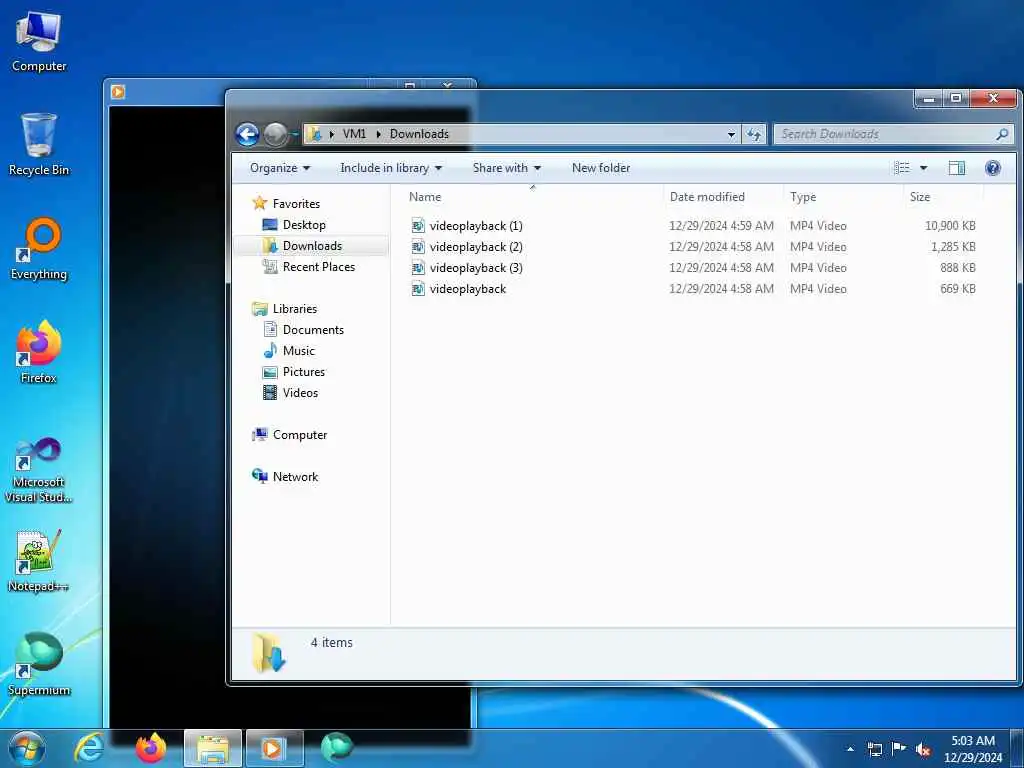1024x768 pixels.
Task: Click the taskbar clock and date
Action: tap(973, 749)
